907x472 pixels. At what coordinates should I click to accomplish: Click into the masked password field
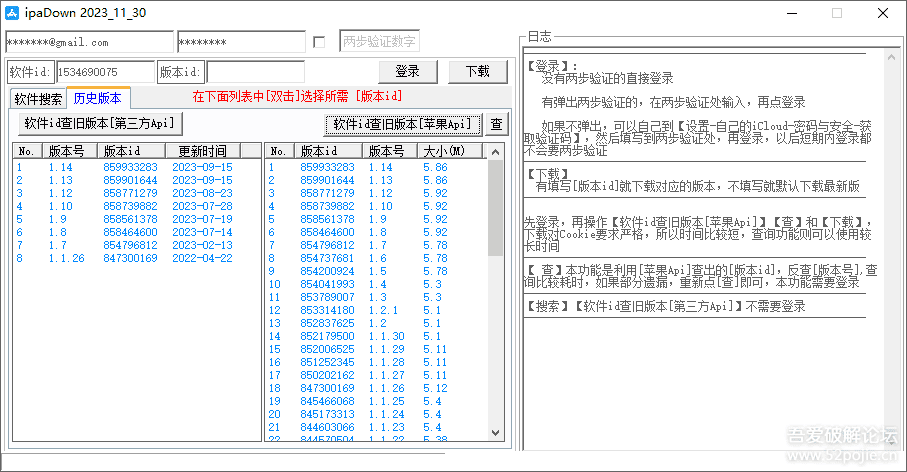point(241,42)
